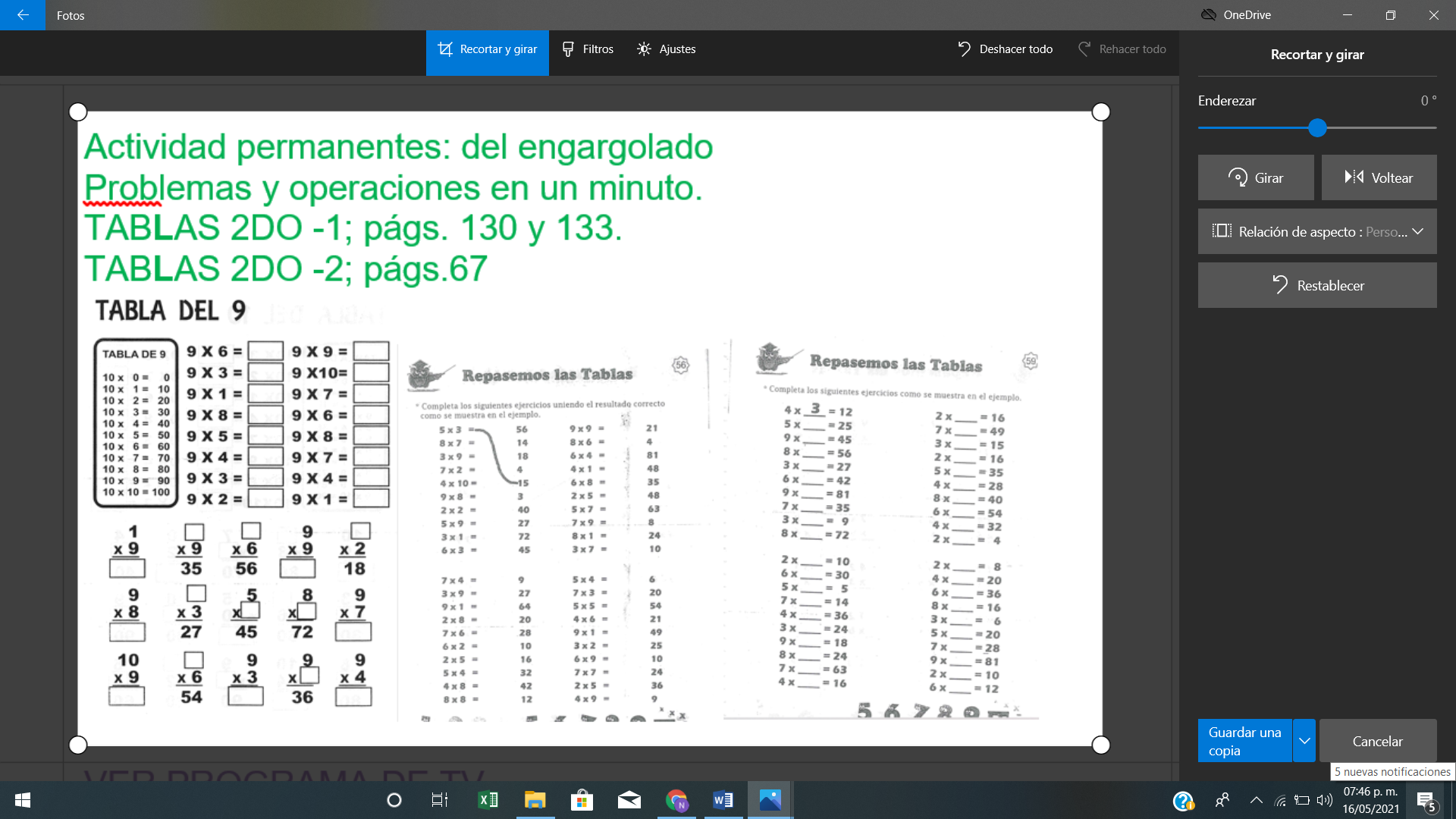Open the notification center icon
Viewport: 1456px width, 819px height.
coord(1425,801)
